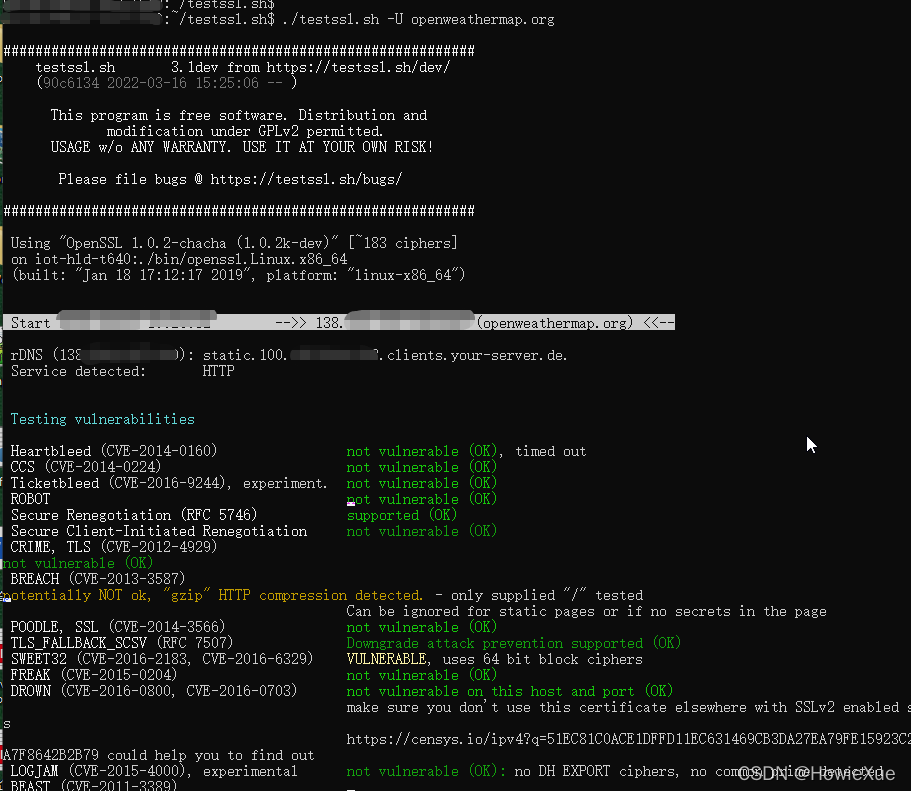Click the 'Testing vulnerabilities' heading
Screen dimensions: 911x791
102,419
